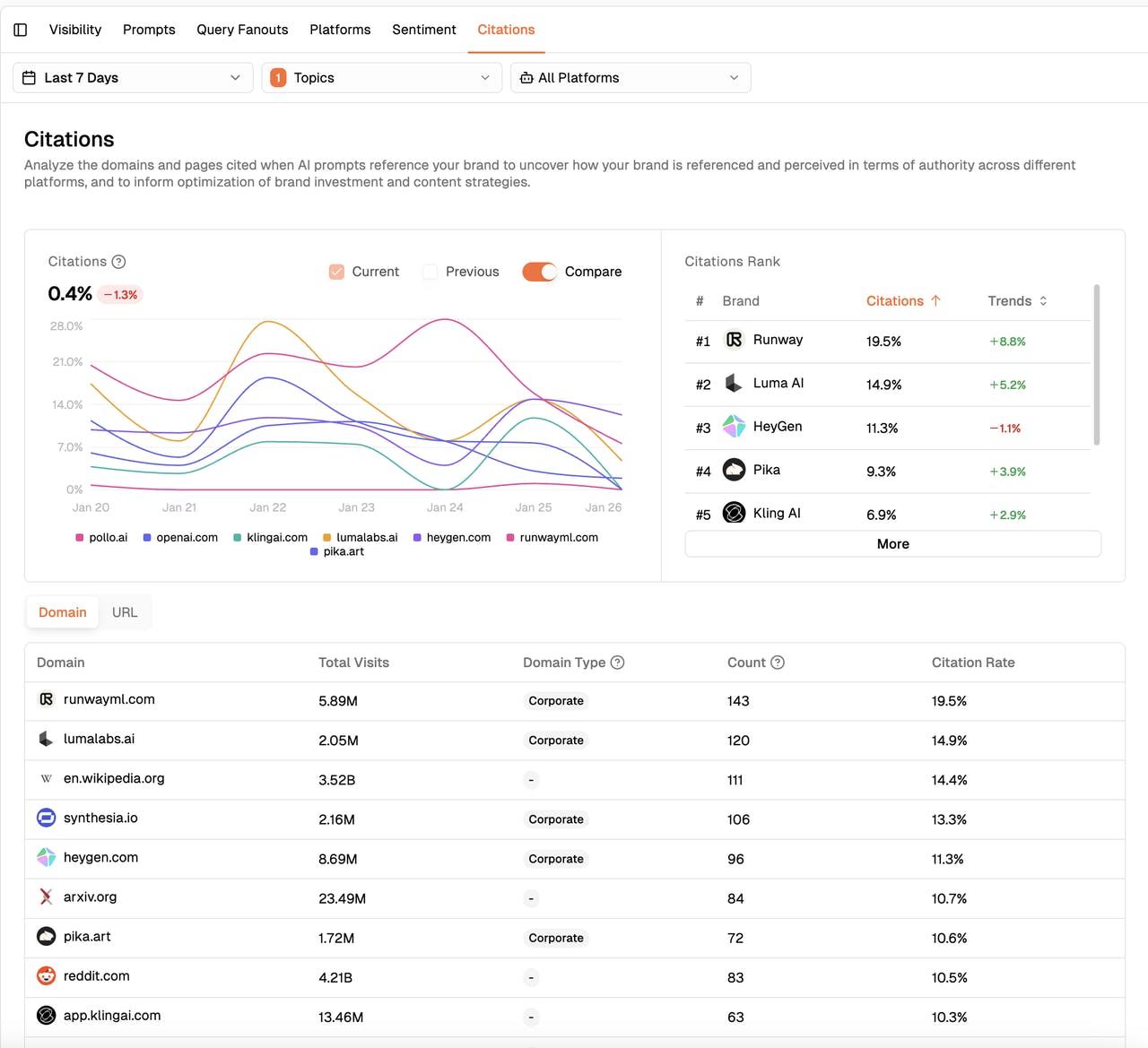
Task: Toggle openai.com legend series
Action: coord(180,538)
